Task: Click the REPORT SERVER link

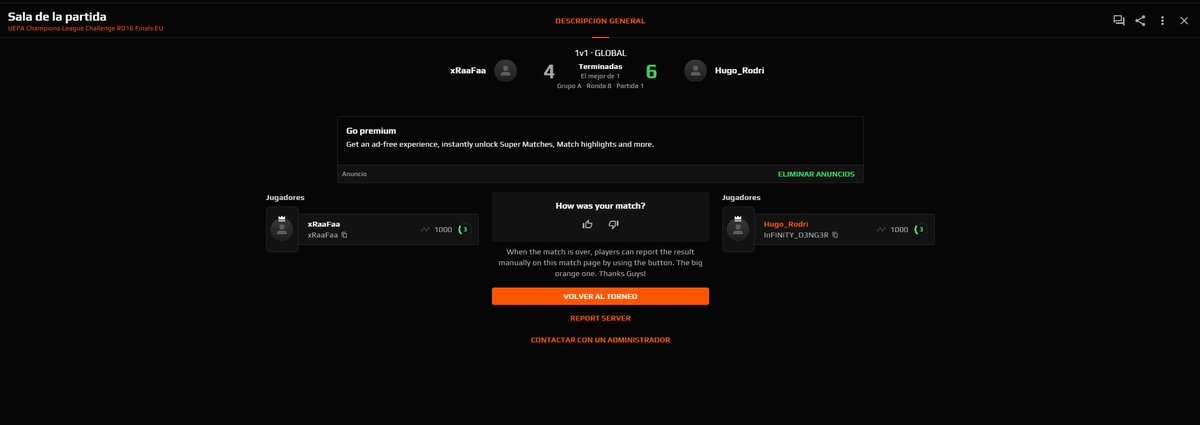Action: 600,318
